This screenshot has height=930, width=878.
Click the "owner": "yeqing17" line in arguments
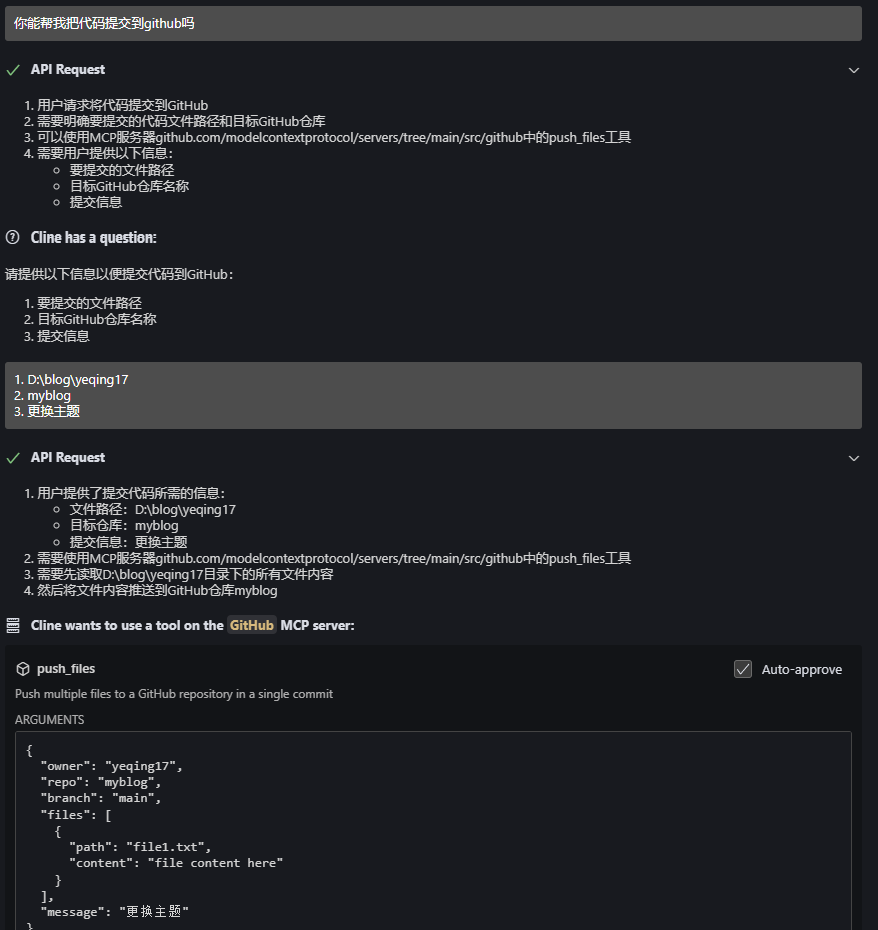(x=112, y=766)
